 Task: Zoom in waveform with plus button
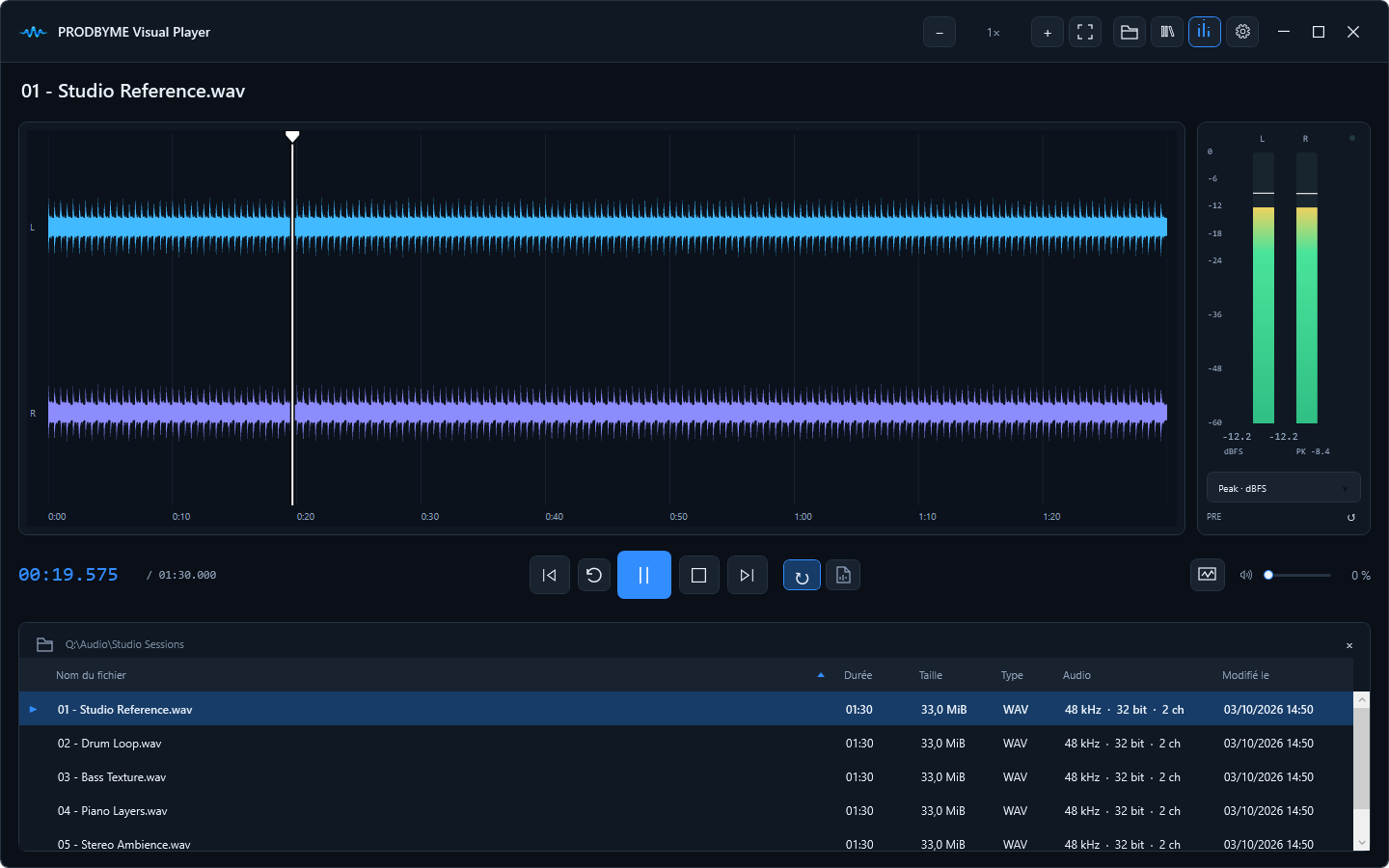(x=1048, y=32)
